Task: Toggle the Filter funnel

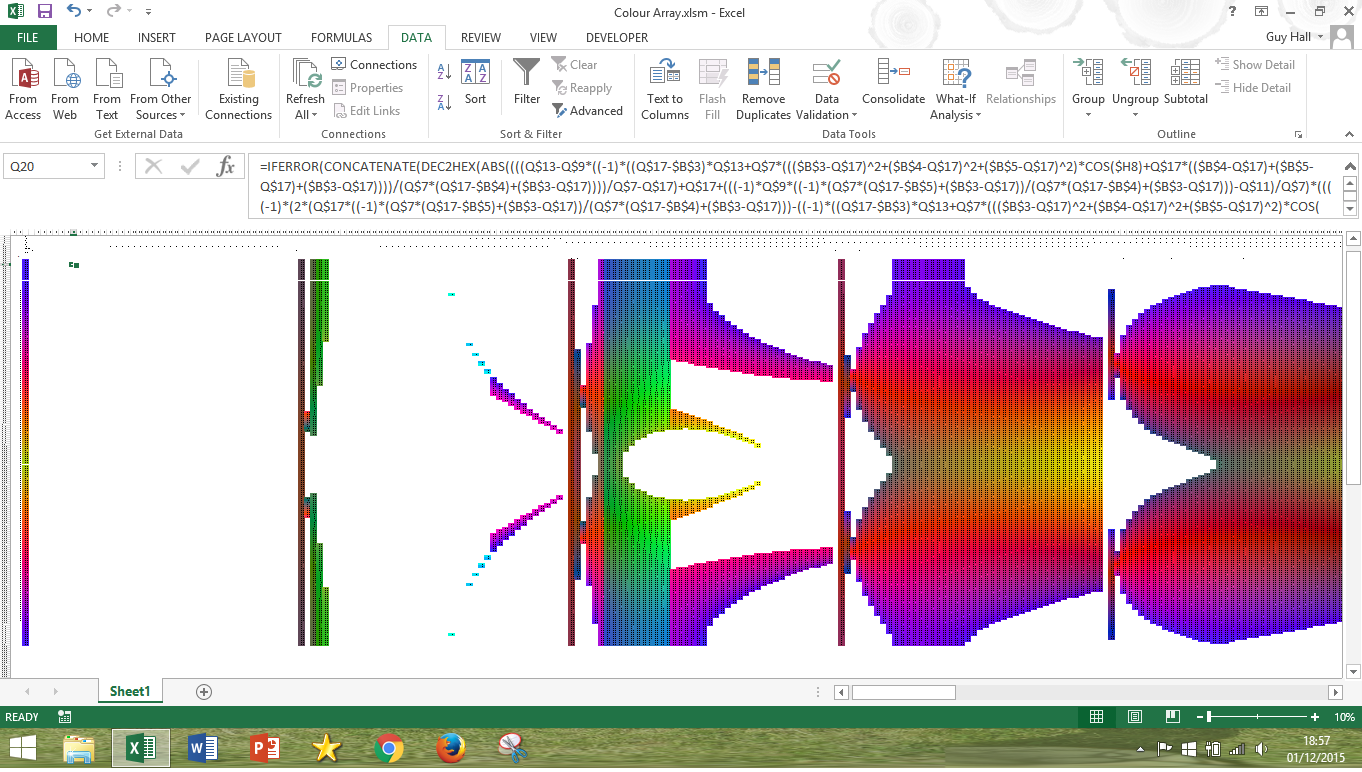Action: pos(527,82)
